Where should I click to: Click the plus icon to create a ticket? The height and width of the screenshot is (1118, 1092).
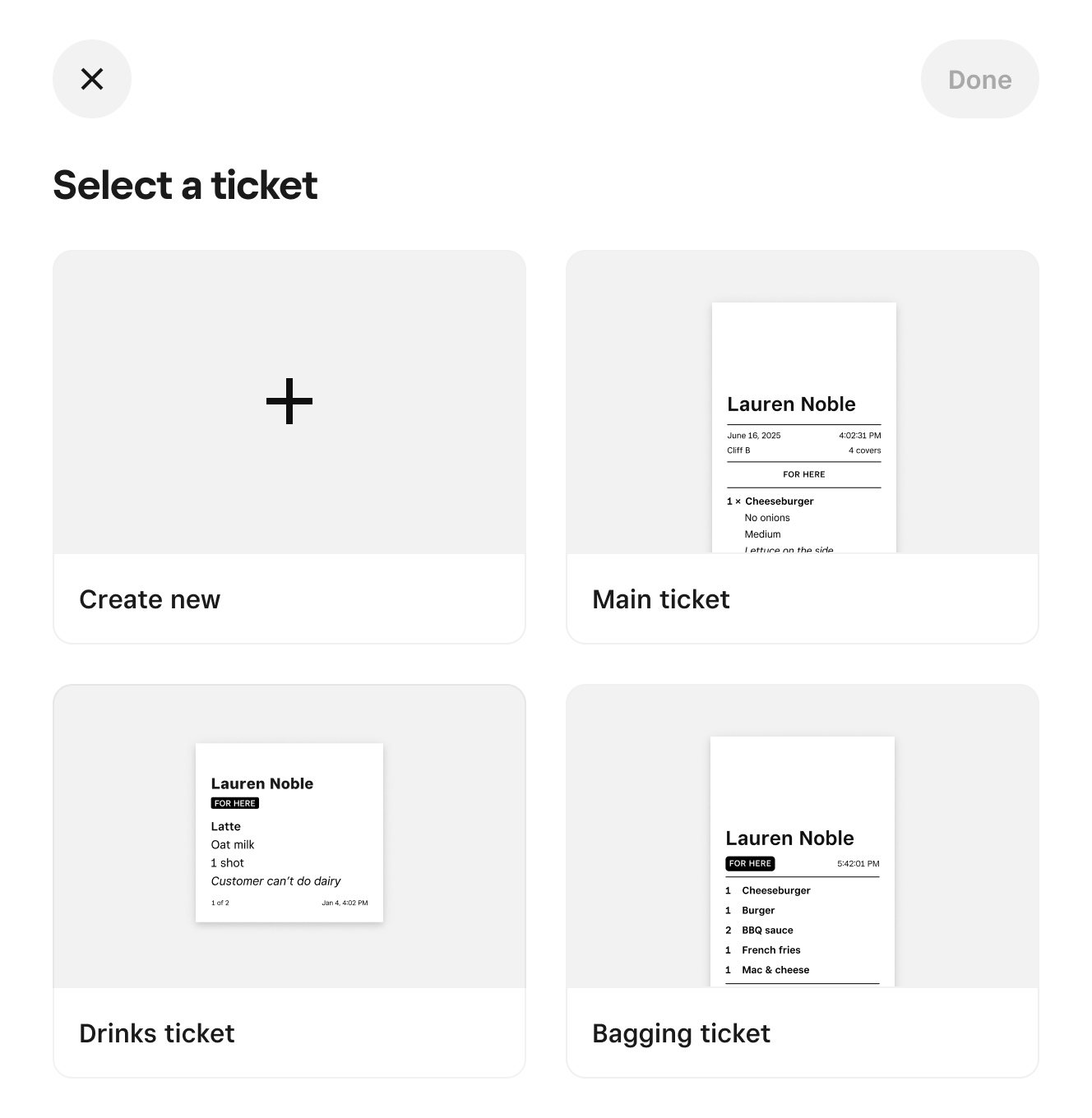289,401
